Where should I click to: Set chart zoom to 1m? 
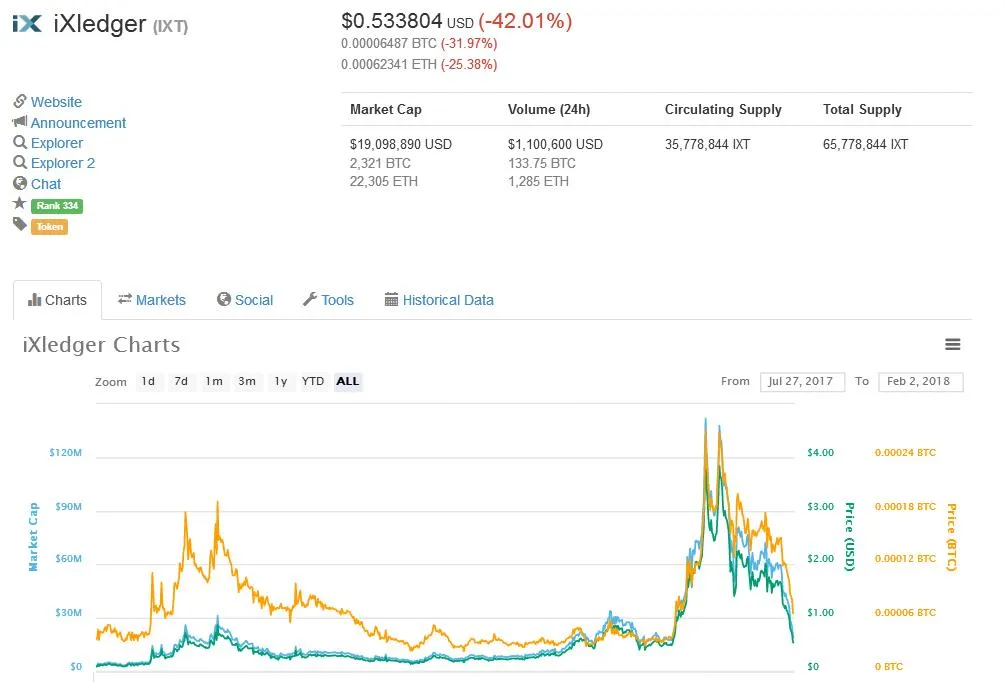pos(214,381)
